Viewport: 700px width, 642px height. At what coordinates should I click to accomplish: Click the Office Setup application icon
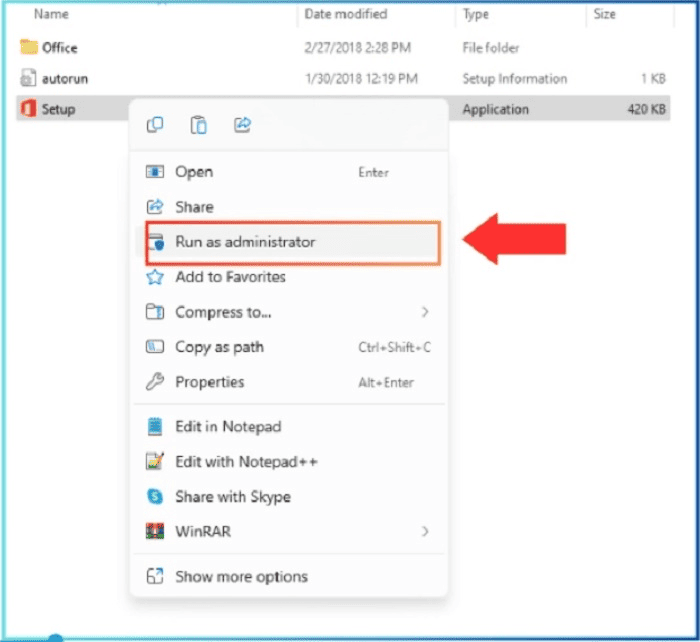[28, 109]
